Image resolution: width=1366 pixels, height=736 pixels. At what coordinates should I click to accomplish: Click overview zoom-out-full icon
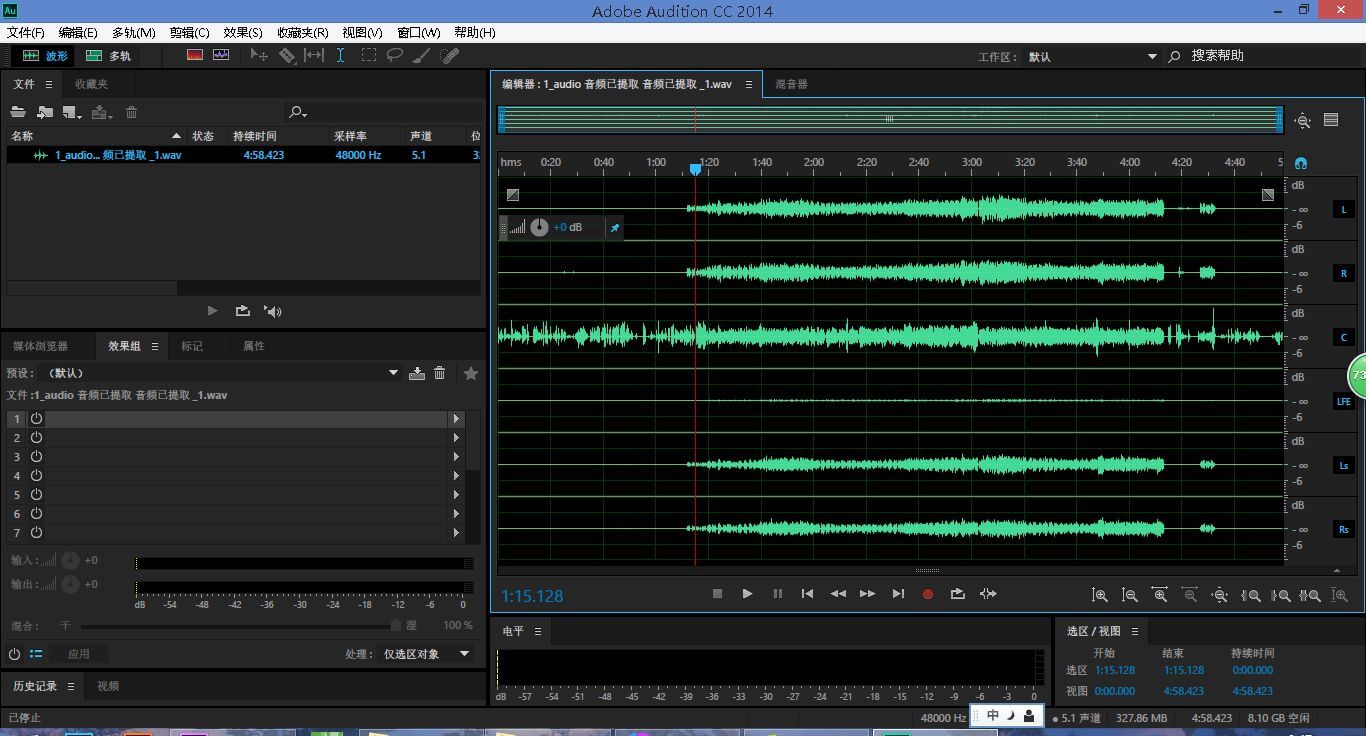(x=1302, y=121)
